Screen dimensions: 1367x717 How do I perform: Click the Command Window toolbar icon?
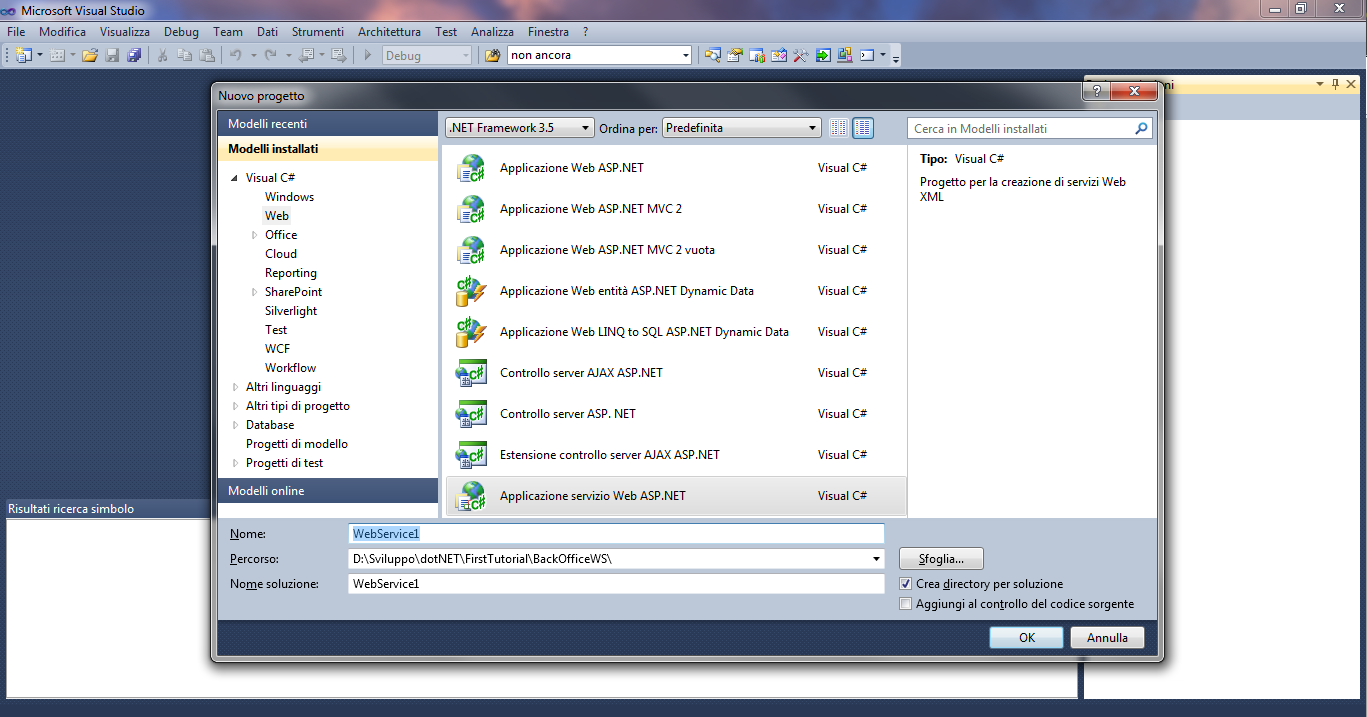867,55
